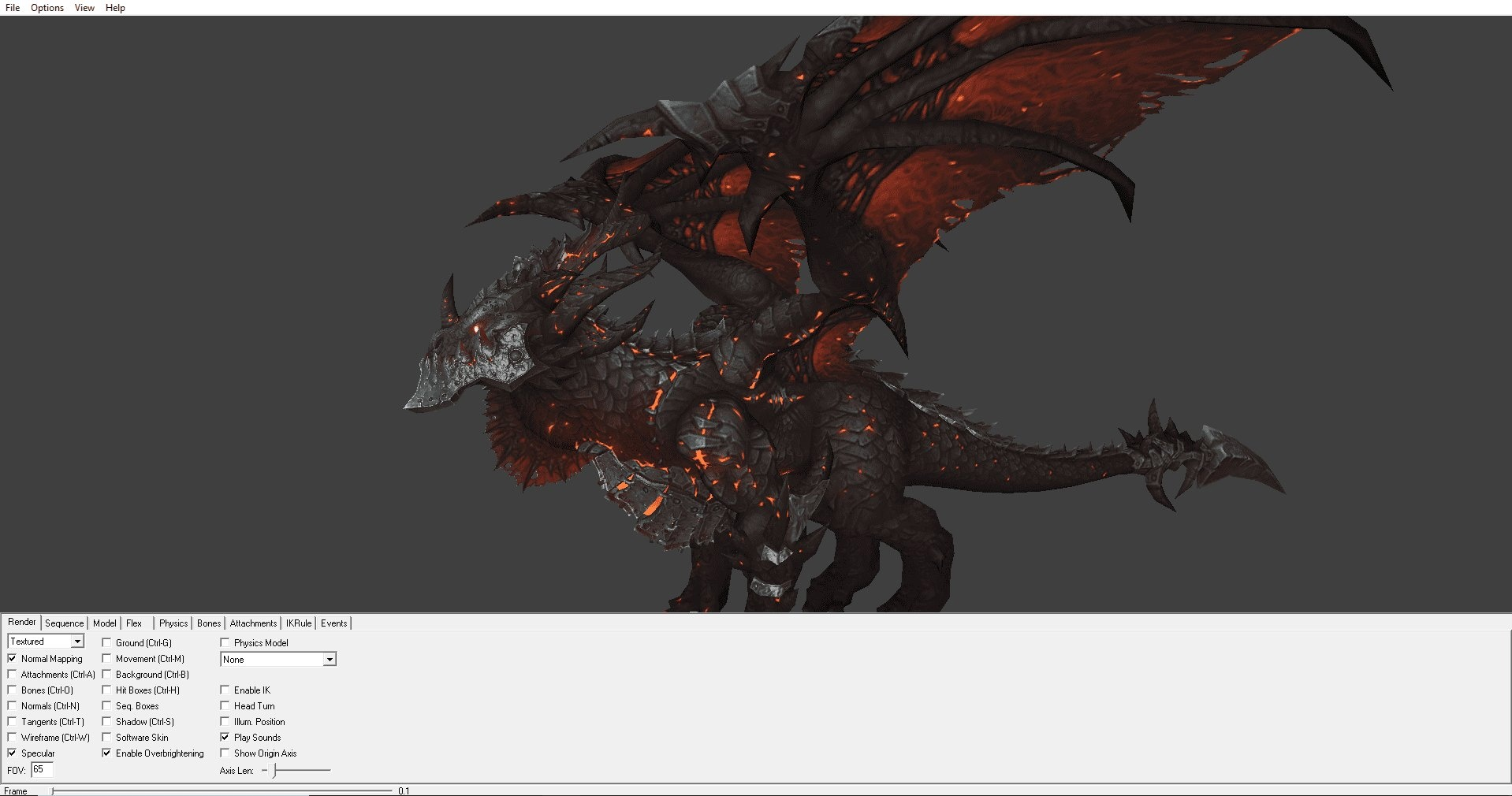Open the Textured render mode dropdown
The width and height of the screenshot is (1512, 796).
coord(46,642)
